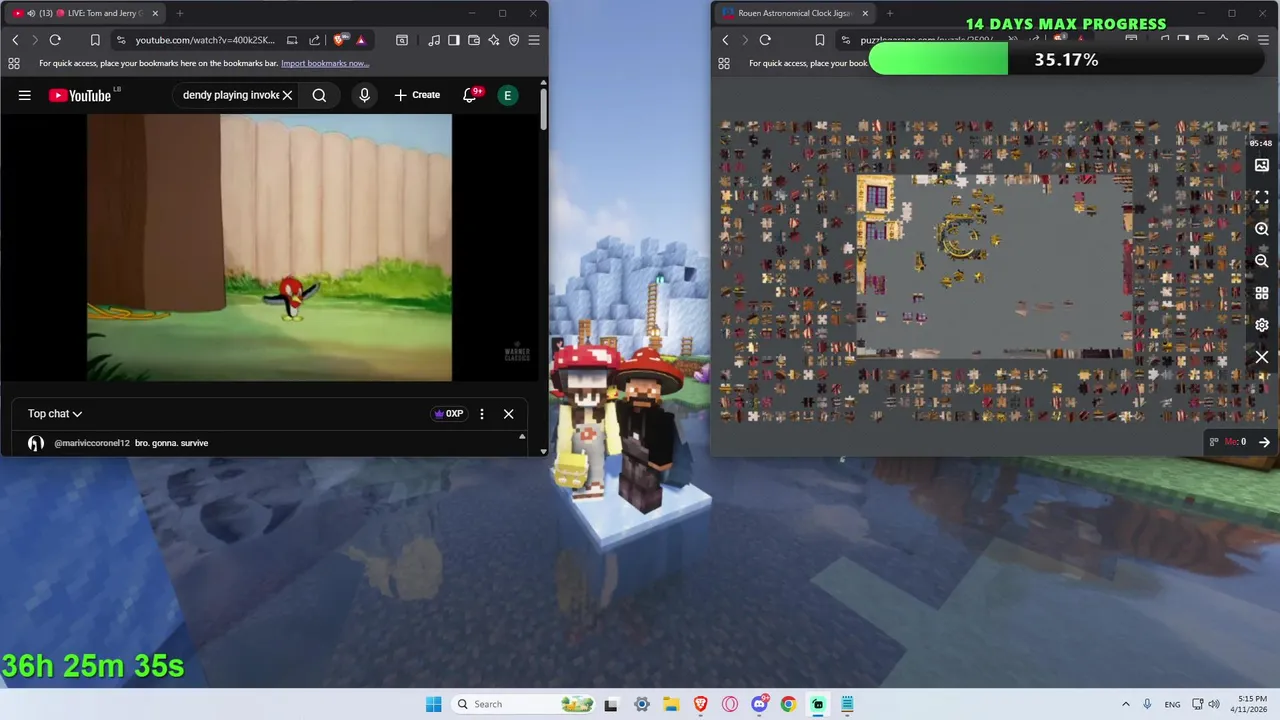Close the live chat panel
The image size is (1280, 720).
pyautogui.click(x=508, y=413)
